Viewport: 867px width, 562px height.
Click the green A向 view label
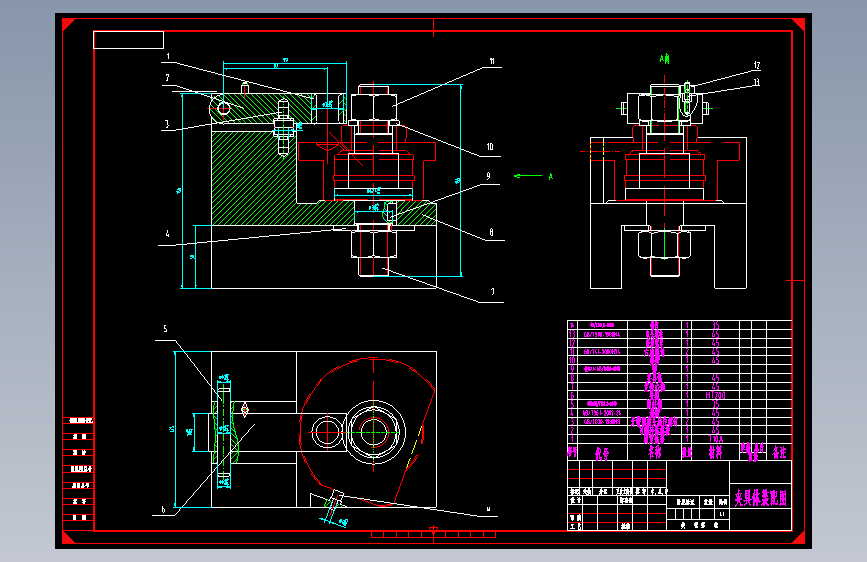665,58
